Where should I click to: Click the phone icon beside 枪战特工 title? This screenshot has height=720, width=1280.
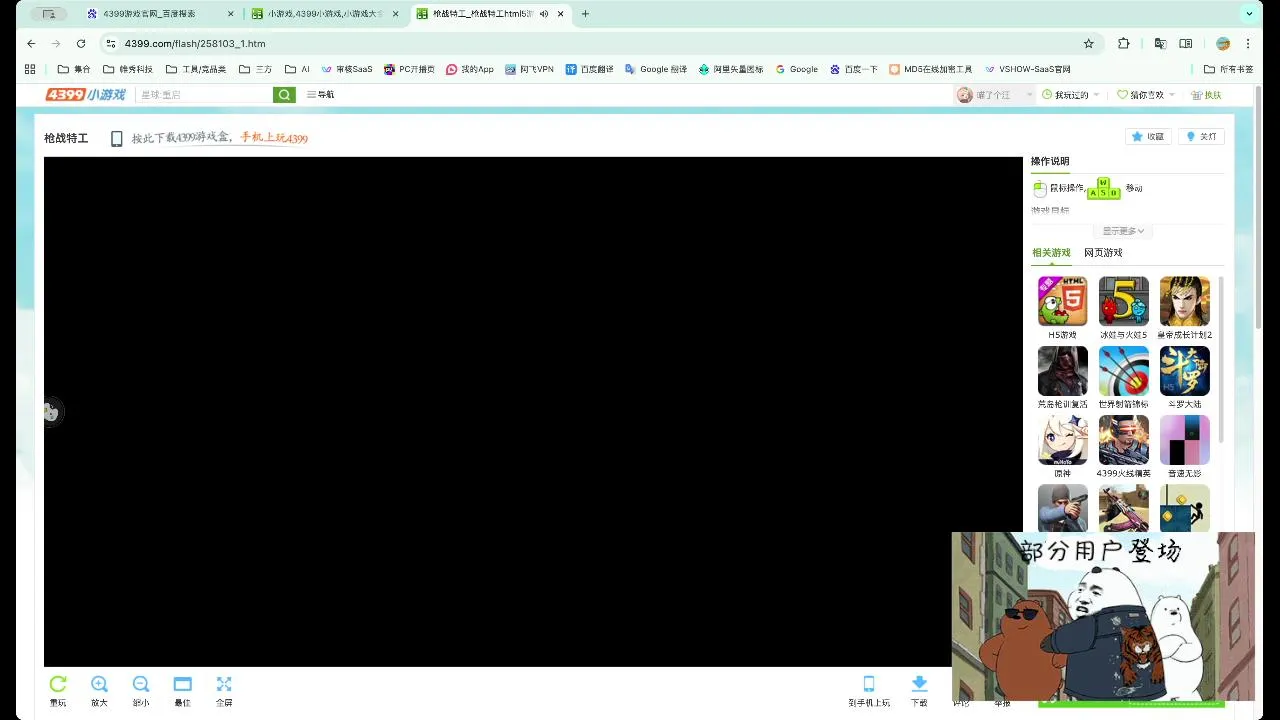point(116,139)
